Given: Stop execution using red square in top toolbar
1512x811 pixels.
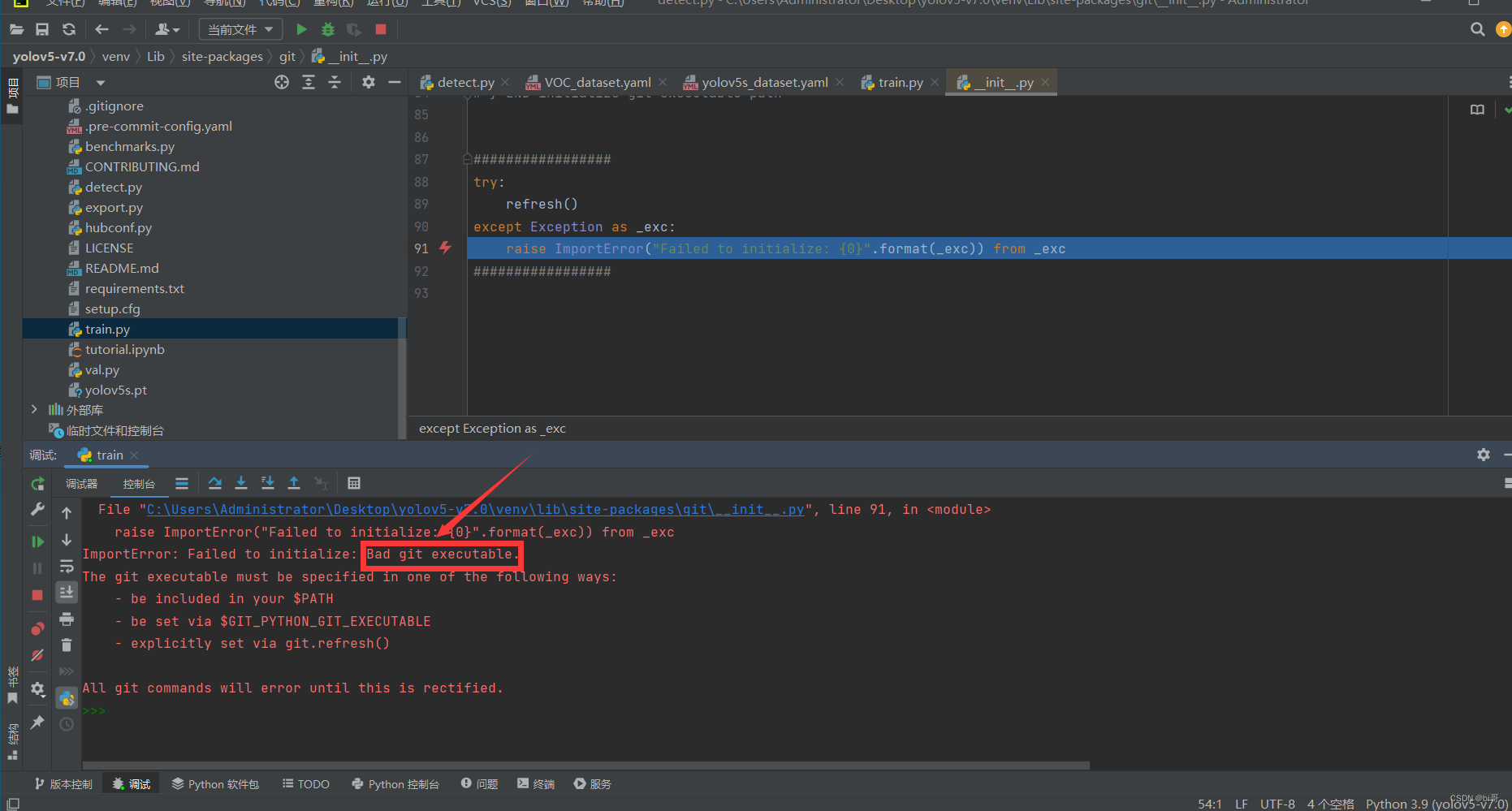Looking at the screenshot, I should coord(381,29).
